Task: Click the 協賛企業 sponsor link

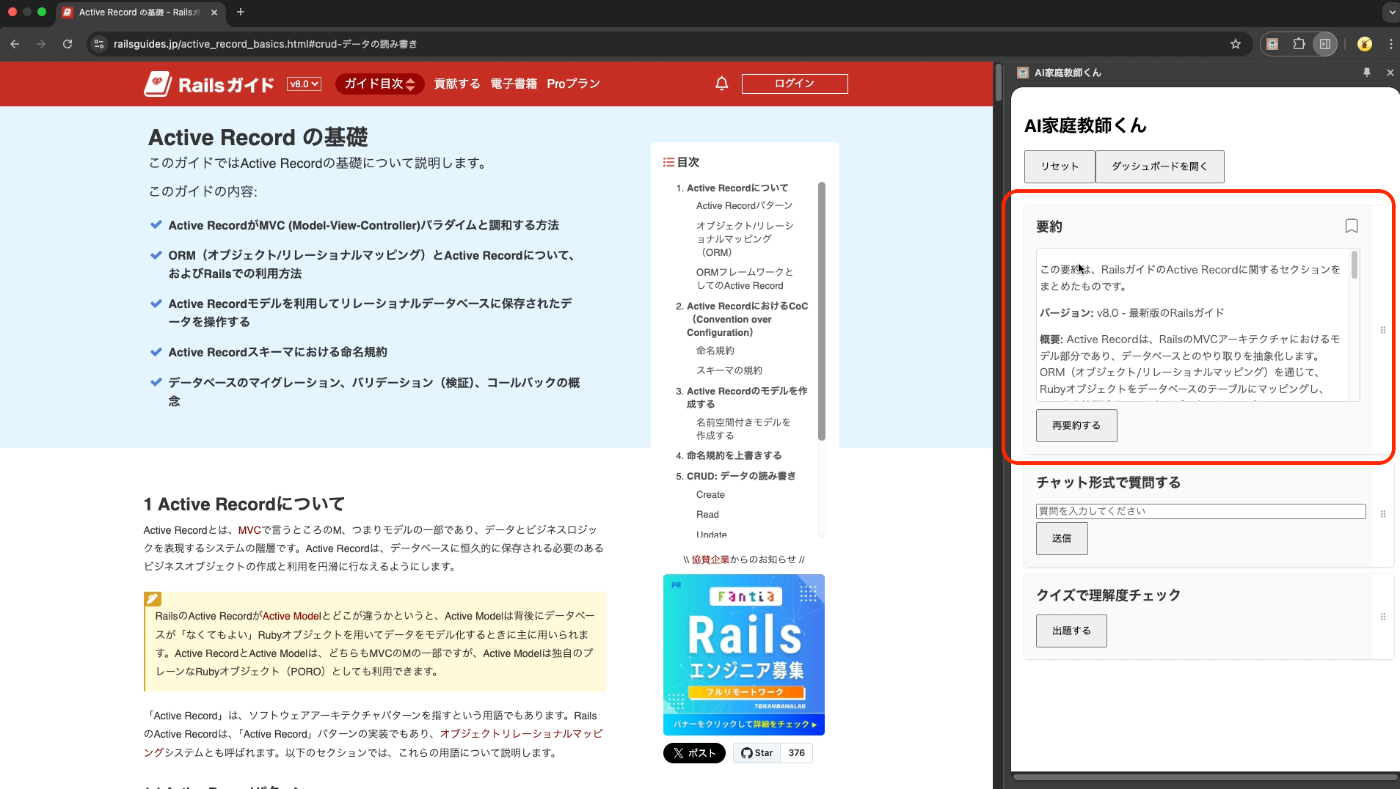Action: click(710, 559)
